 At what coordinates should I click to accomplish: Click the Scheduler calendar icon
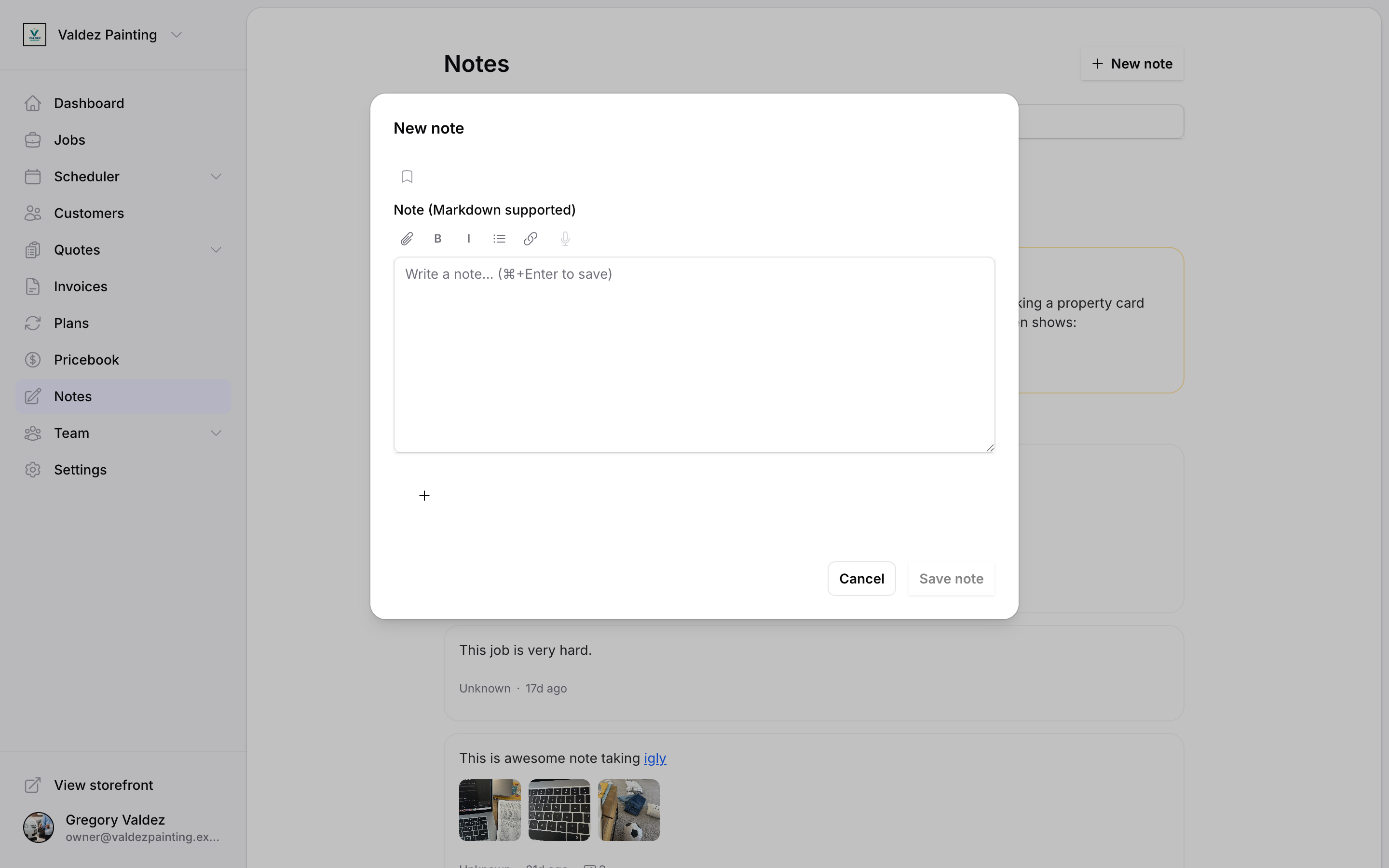coord(33,177)
